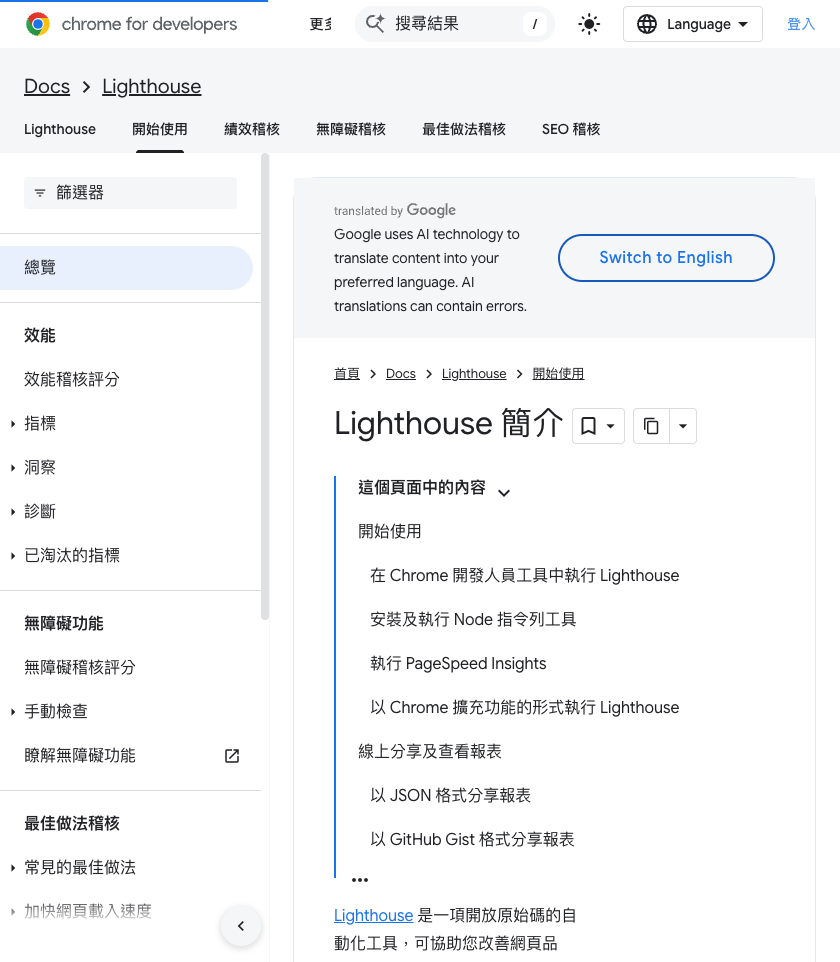This screenshot has width=840, height=962.
Task: Jump to 在 Chrome 開發人員工具中執行 Lighthouse
Action: [x=525, y=575]
